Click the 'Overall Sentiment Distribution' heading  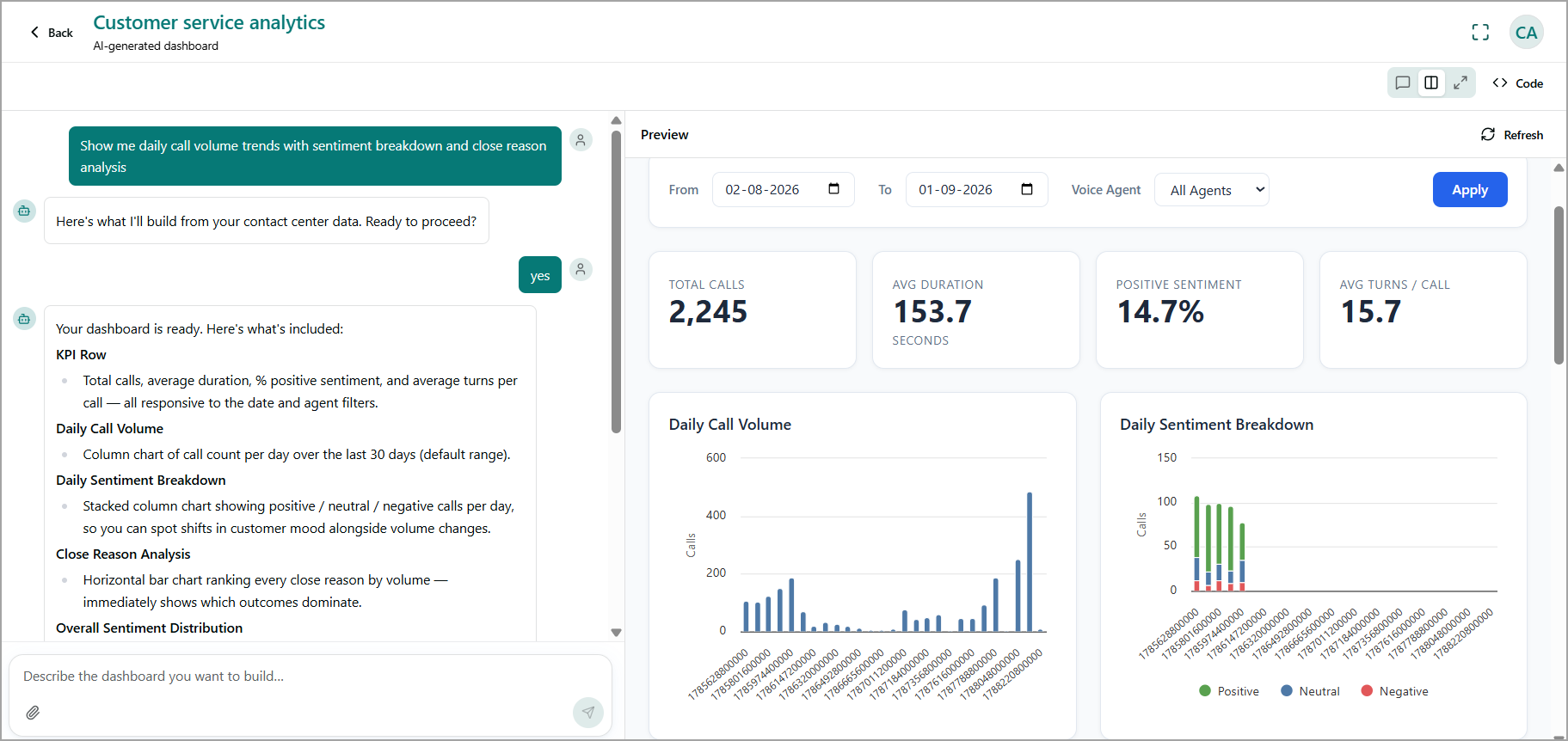point(149,628)
